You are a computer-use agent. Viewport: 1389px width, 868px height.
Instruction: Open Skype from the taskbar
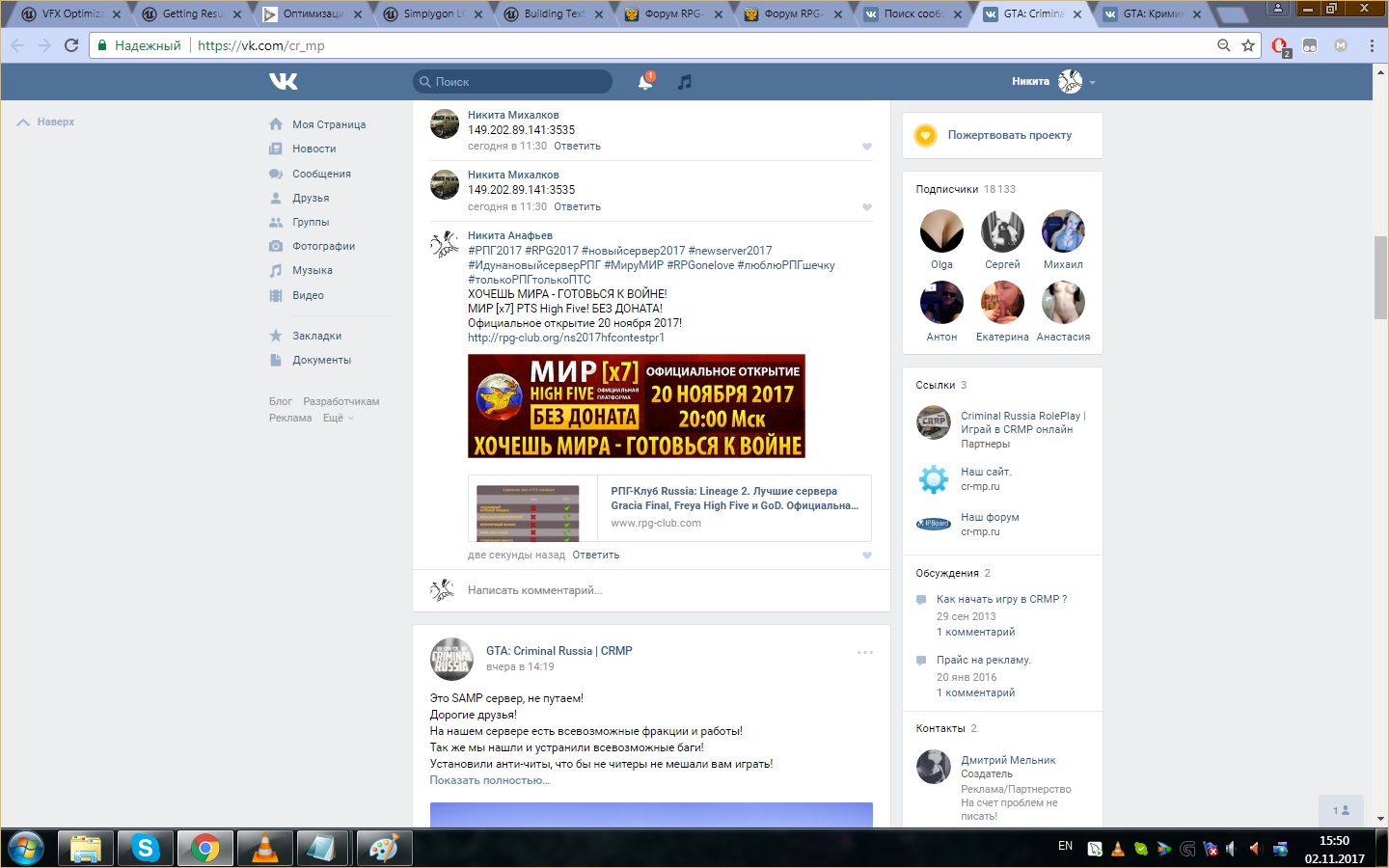point(146,849)
